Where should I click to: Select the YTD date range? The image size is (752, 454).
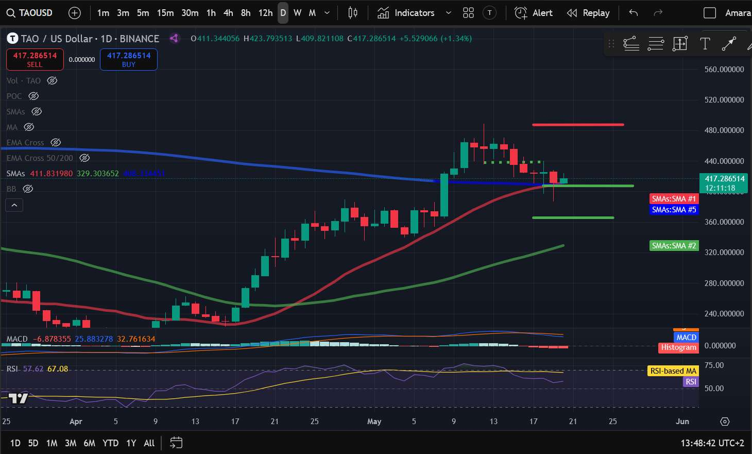pyautogui.click(x=111, y=442)
